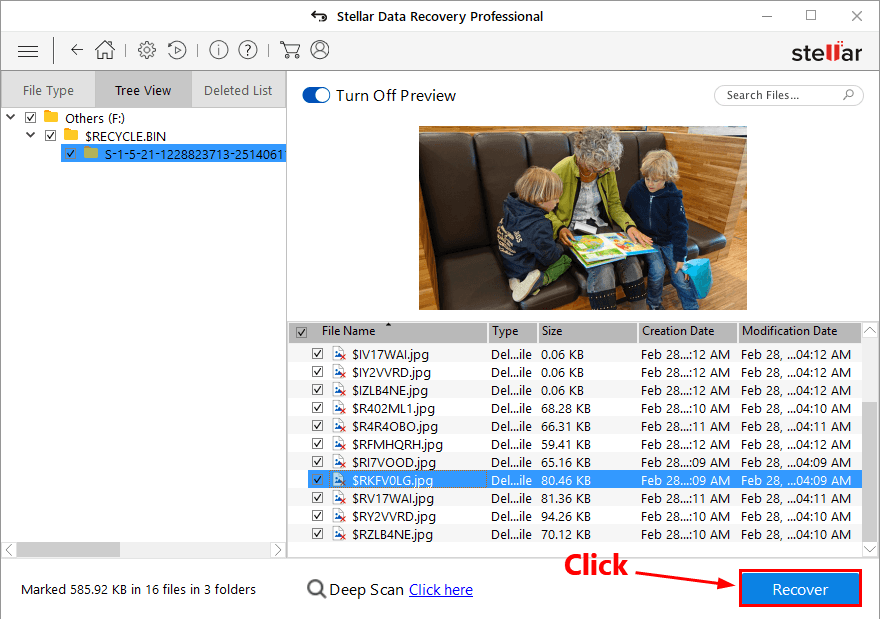
Task: Uncheck the $RECYCLE.BIN checkbox
Action: 51,136
